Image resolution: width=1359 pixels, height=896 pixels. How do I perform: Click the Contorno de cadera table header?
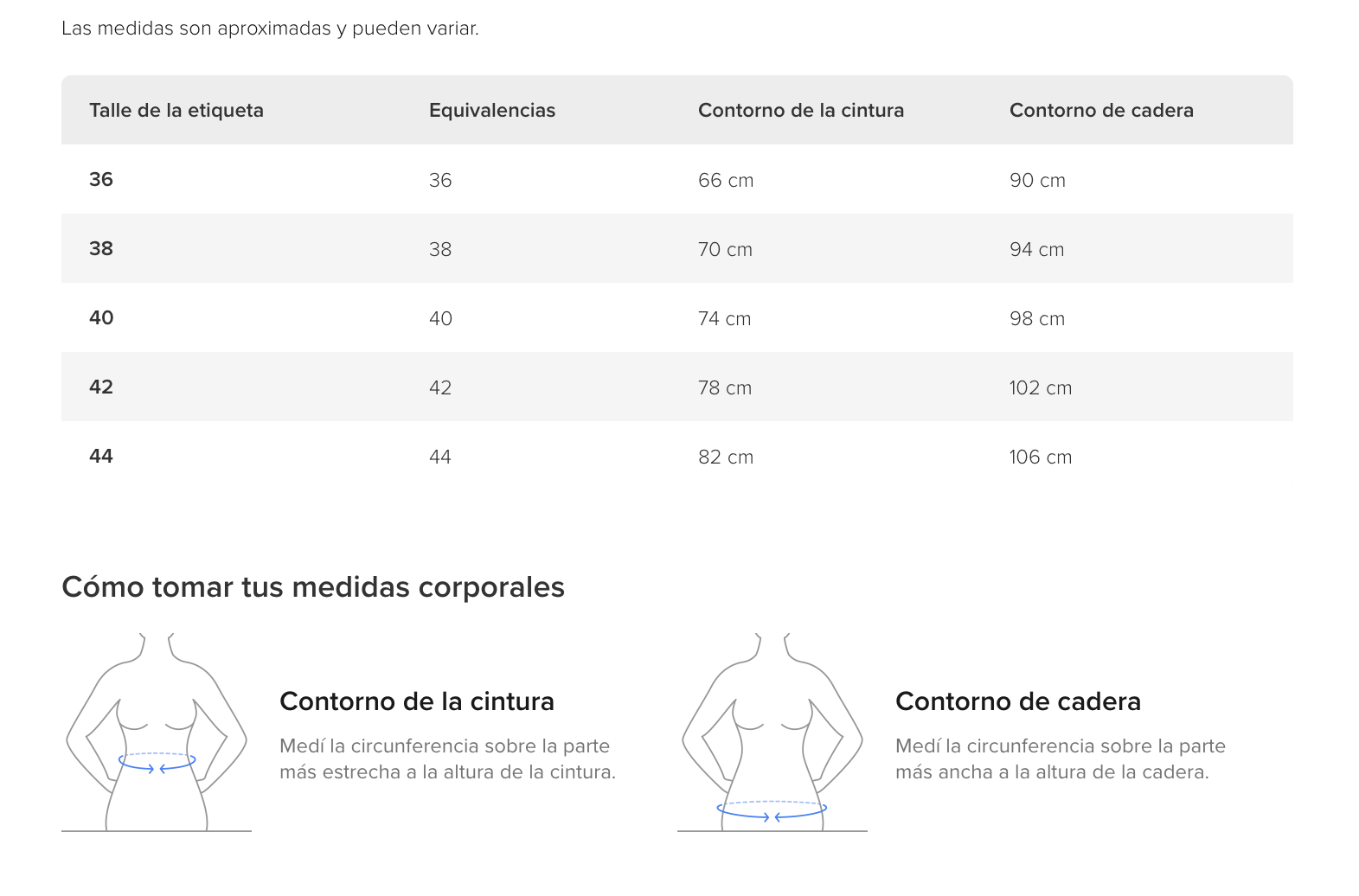tap(1101, 110)
